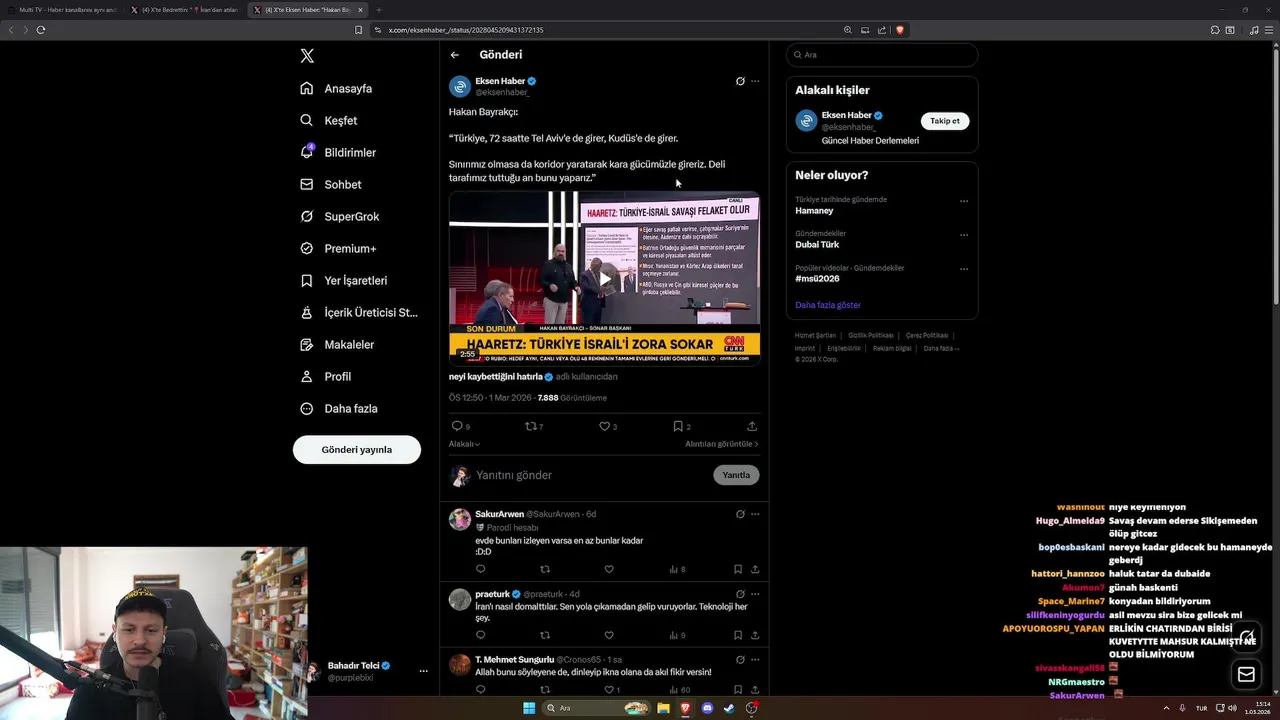Open account menu next to Bahadır Telci

[x=424, y=671]
